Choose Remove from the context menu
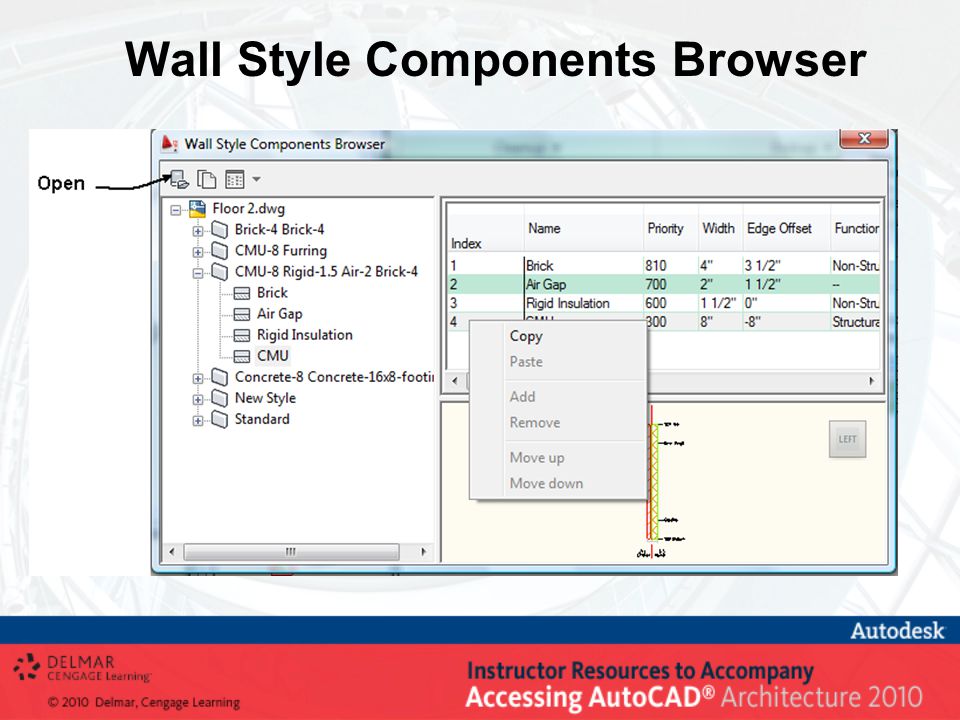This screenshot has height=720, width=960. 534,422
